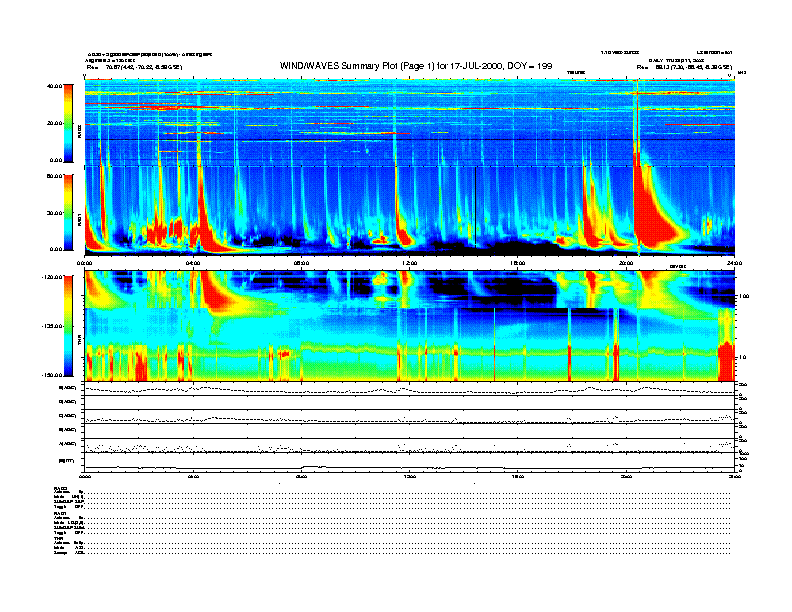The height and width of the screenshot is (612, 792).
Task: Click the RAD2 color scale bar topped by 40.00
Action: [x=68, y=123]
